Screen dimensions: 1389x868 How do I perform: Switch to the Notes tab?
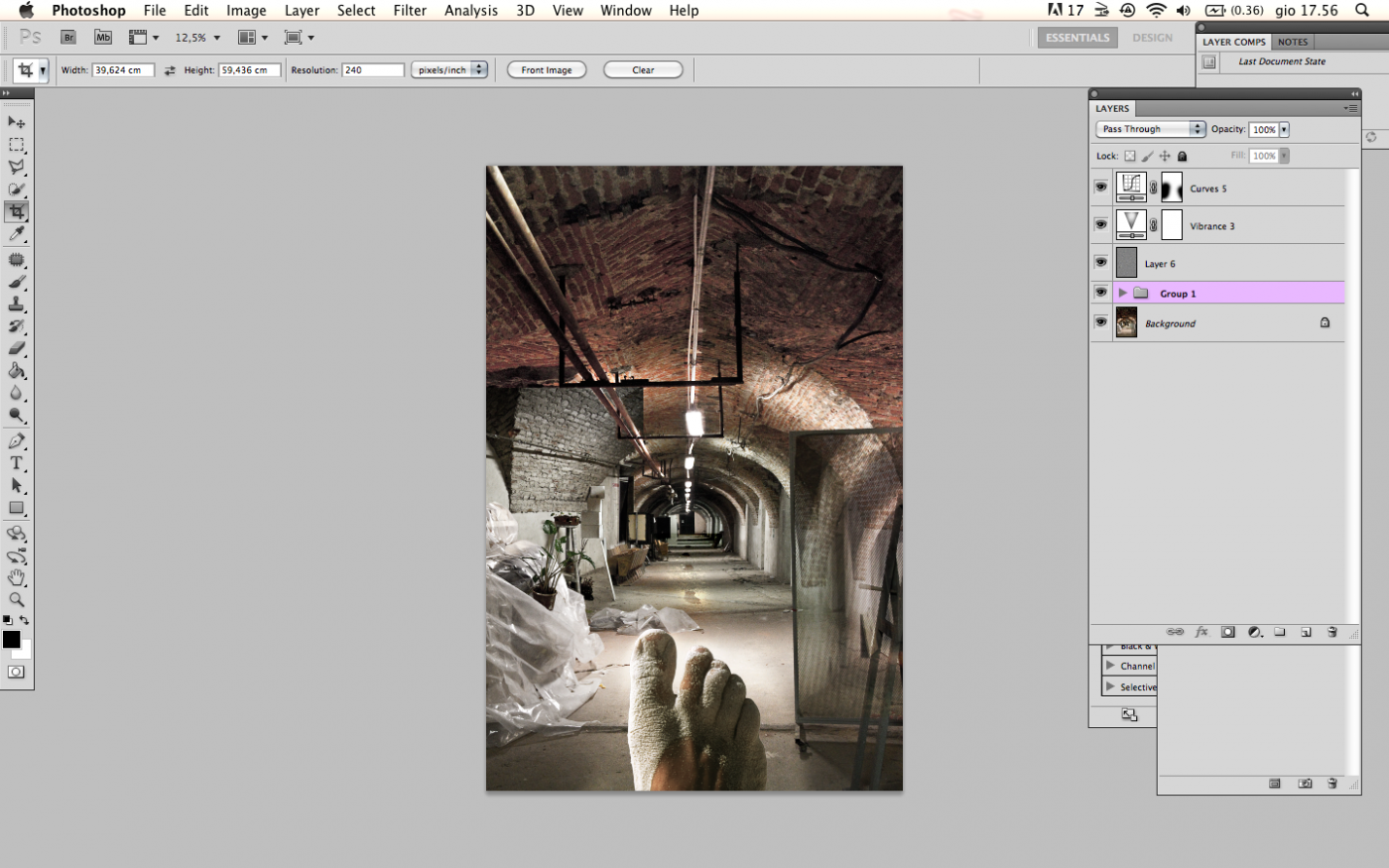(x=1292, y=42)
